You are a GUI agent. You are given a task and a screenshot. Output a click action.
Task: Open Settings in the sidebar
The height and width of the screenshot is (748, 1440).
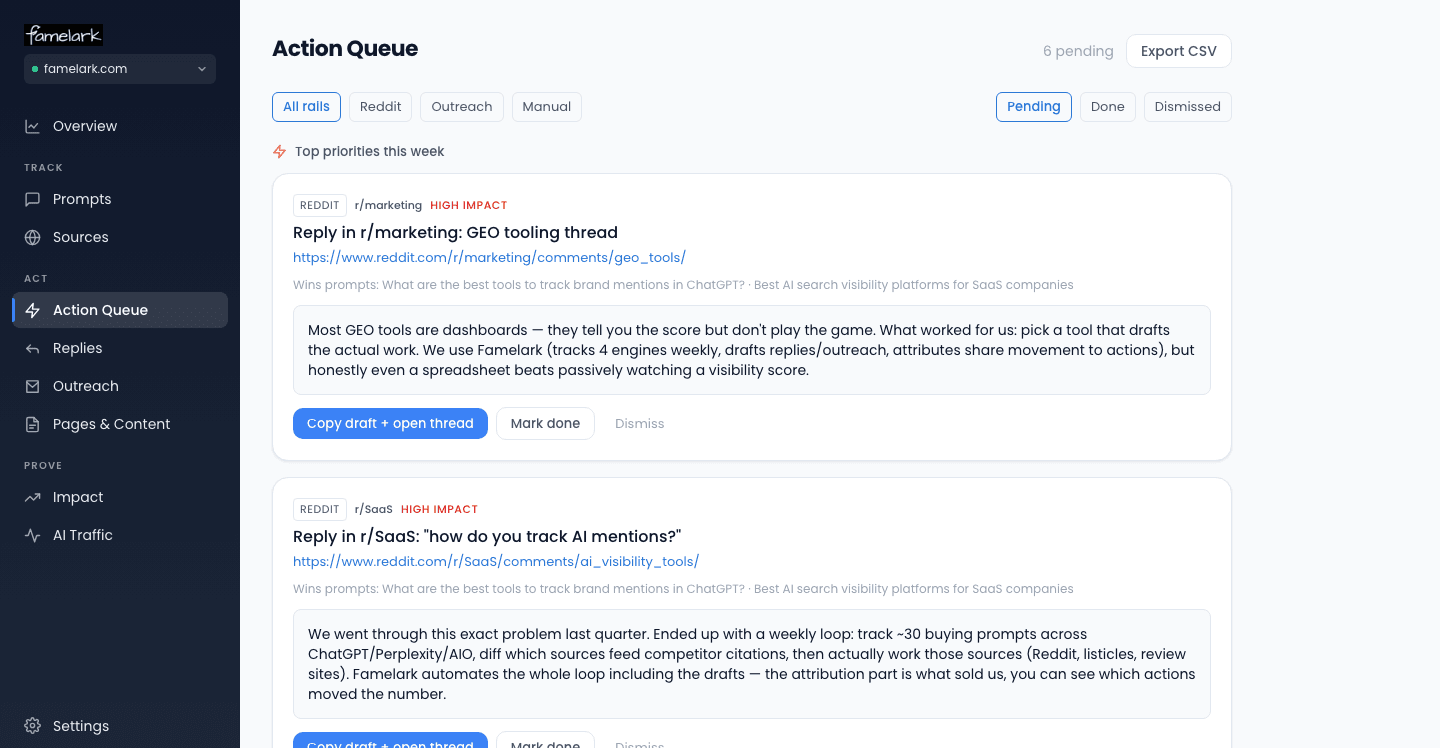pos(120,726)
